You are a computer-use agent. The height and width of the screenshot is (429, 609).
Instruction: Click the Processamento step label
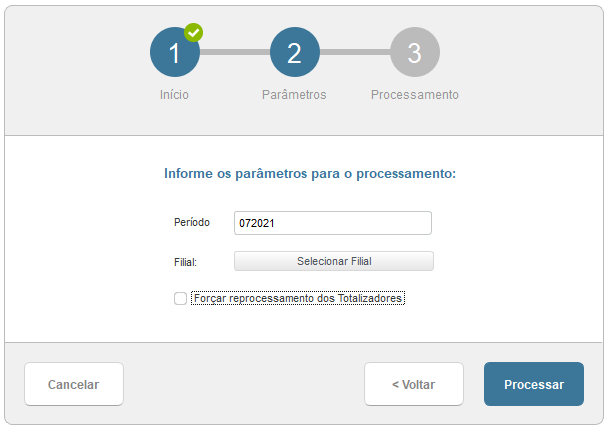pos(414,95)
